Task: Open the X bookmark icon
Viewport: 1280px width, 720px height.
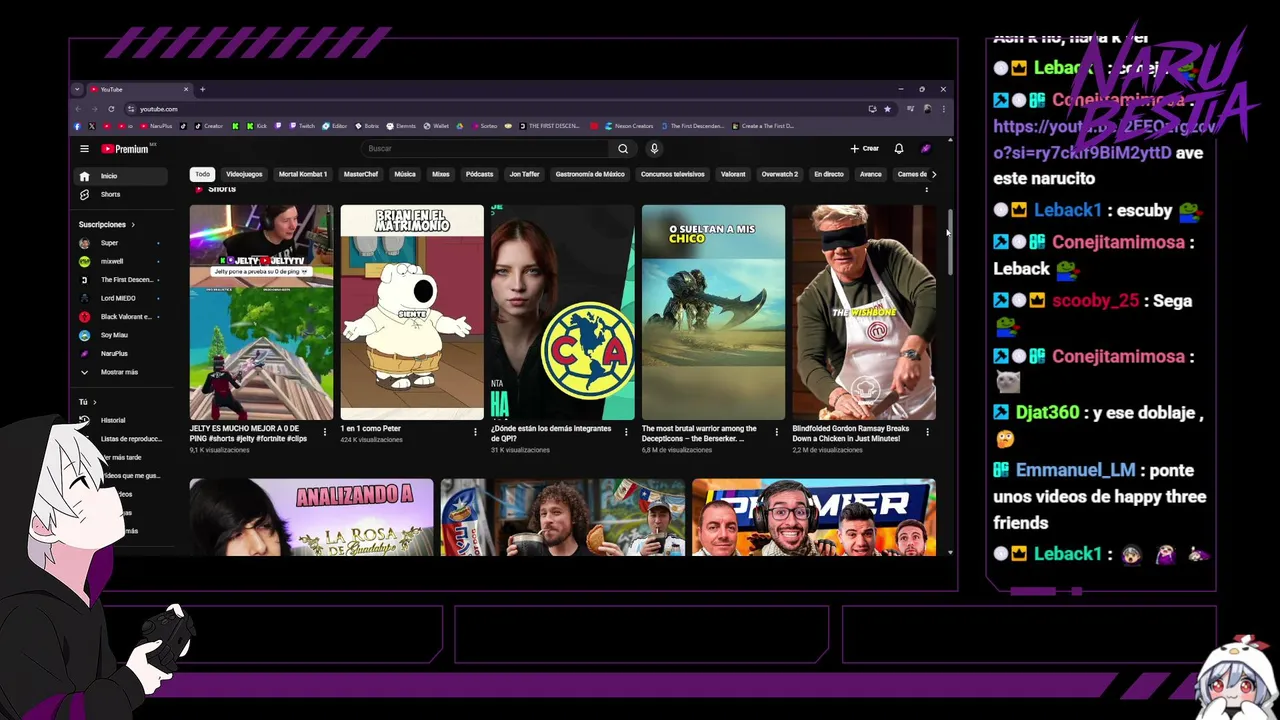Action: [92, 126]
